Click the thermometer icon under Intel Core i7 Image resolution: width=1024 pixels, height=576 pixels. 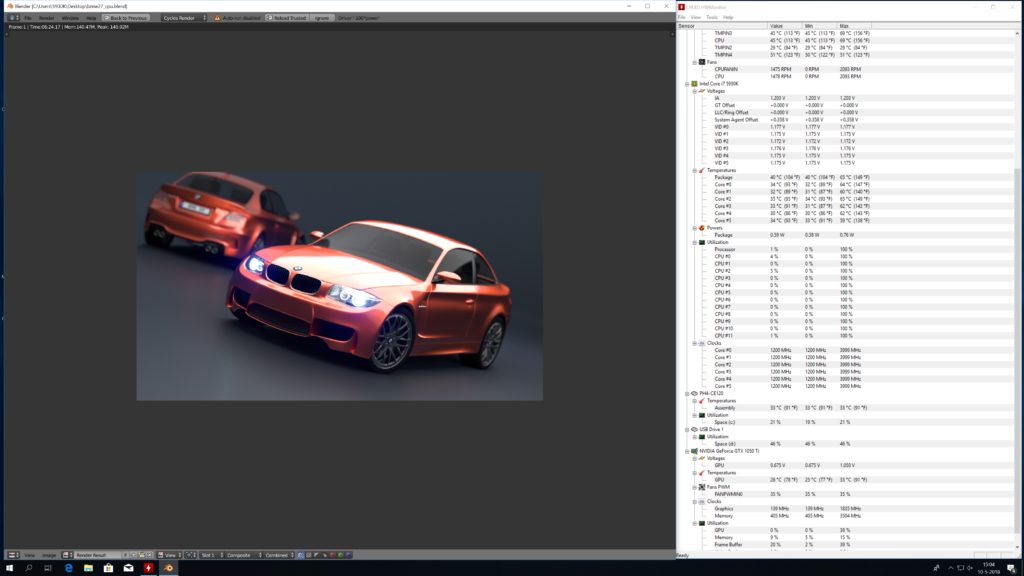[x=702, y=170]
